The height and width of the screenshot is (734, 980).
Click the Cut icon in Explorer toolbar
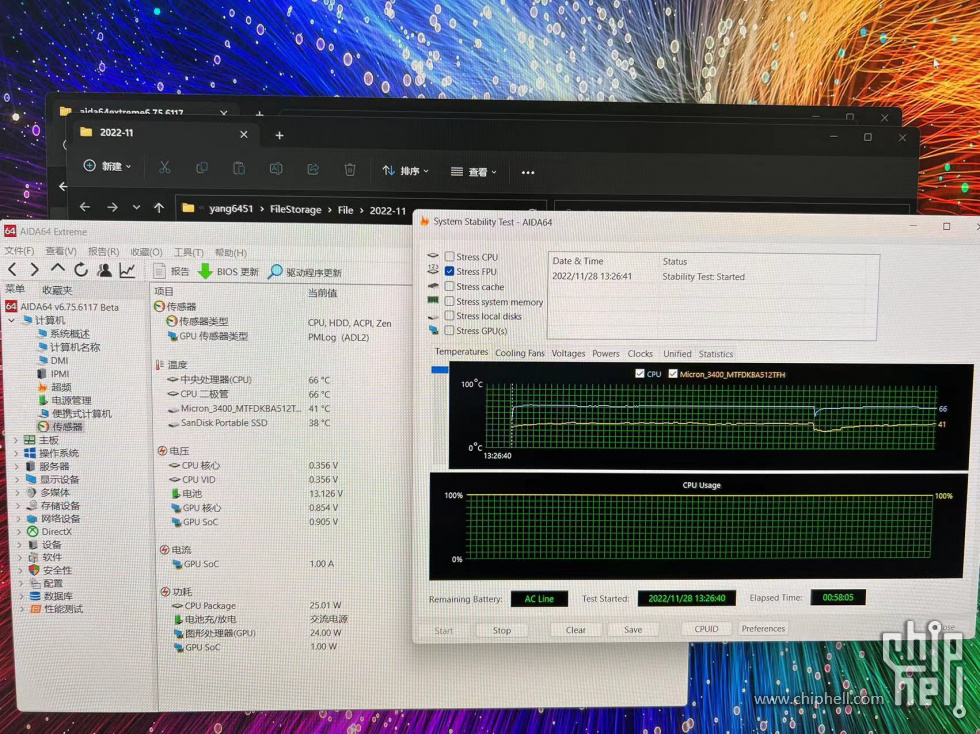click(164, 168)
